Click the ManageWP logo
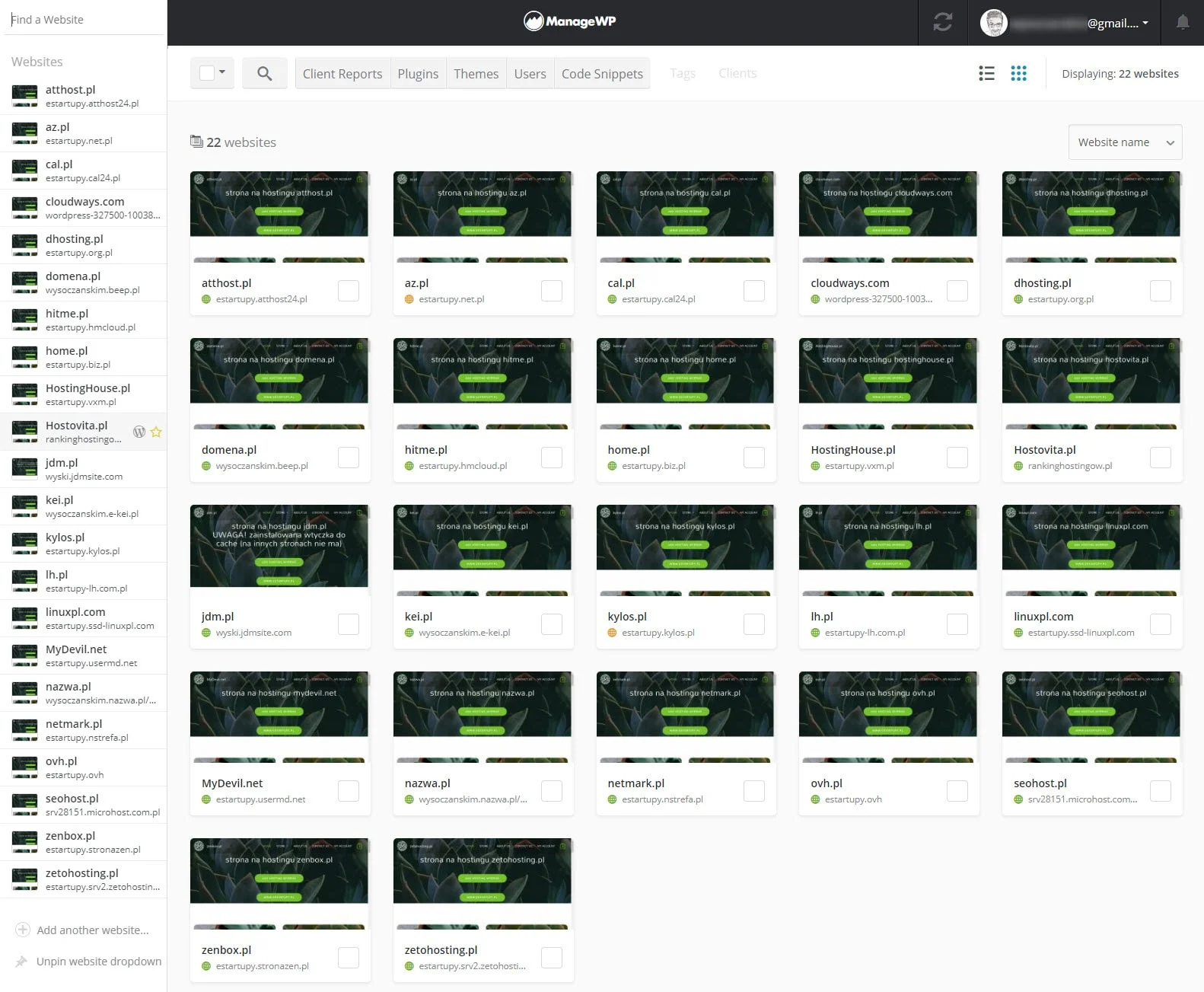This screenshot has height=992, width=1204. [x=570, y=21]
